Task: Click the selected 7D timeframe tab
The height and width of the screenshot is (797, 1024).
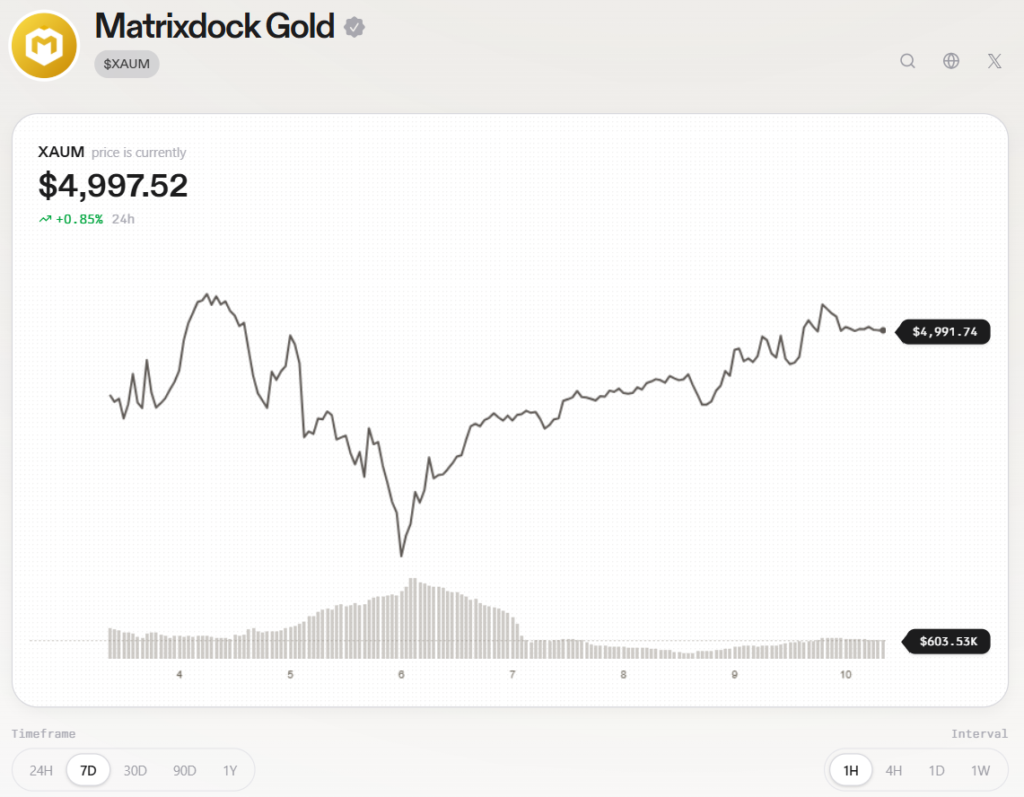Action: click(87, 770)
